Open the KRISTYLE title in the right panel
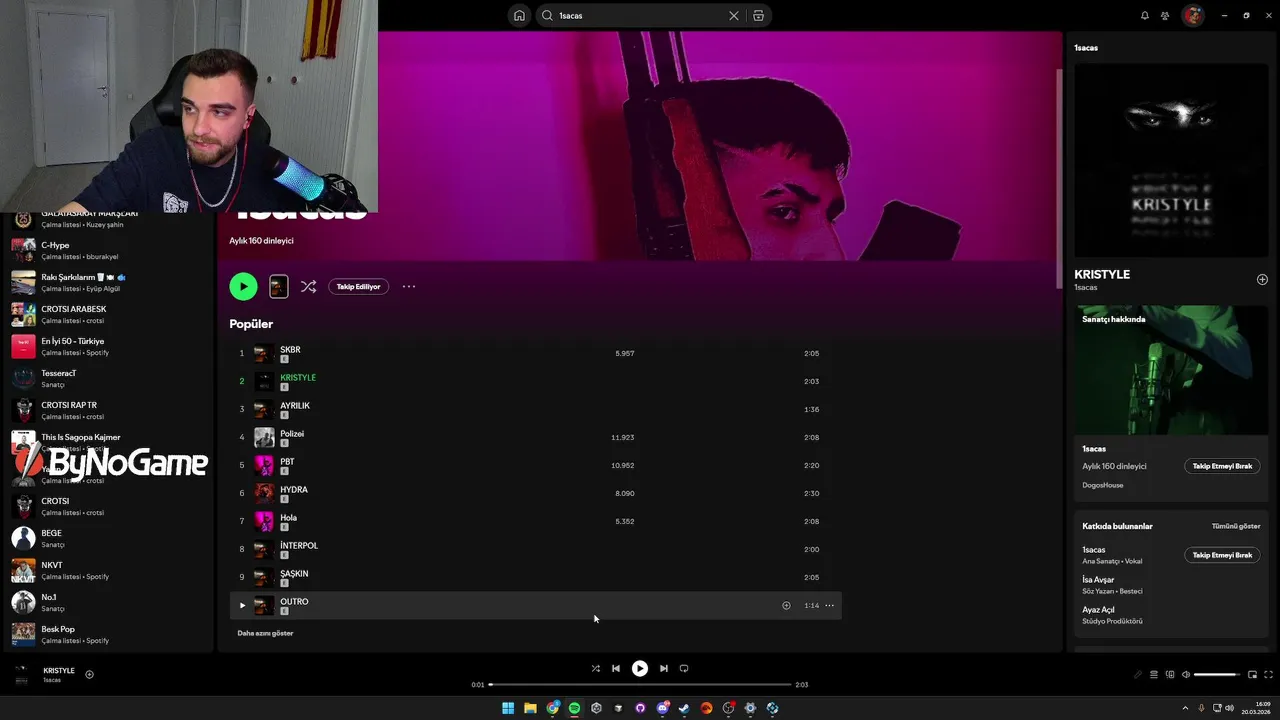 pyautogui.click(x=1102, y=274)
